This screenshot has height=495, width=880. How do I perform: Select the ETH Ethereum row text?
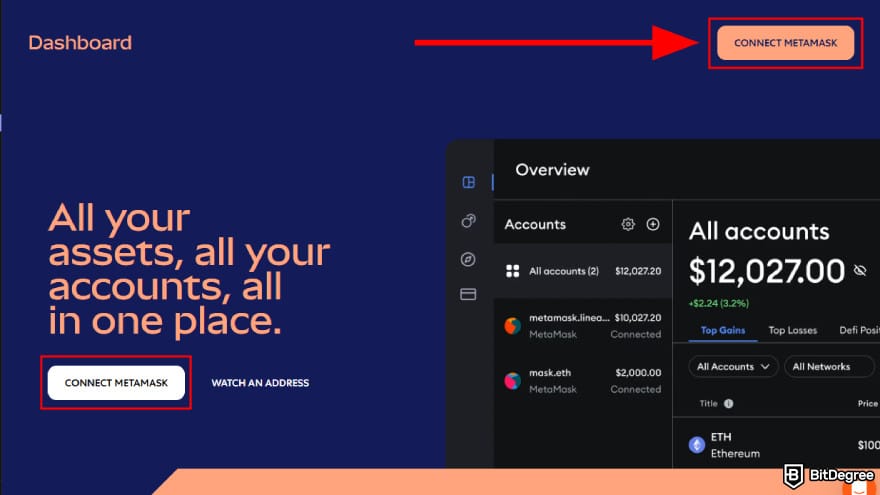coord(735,445)
